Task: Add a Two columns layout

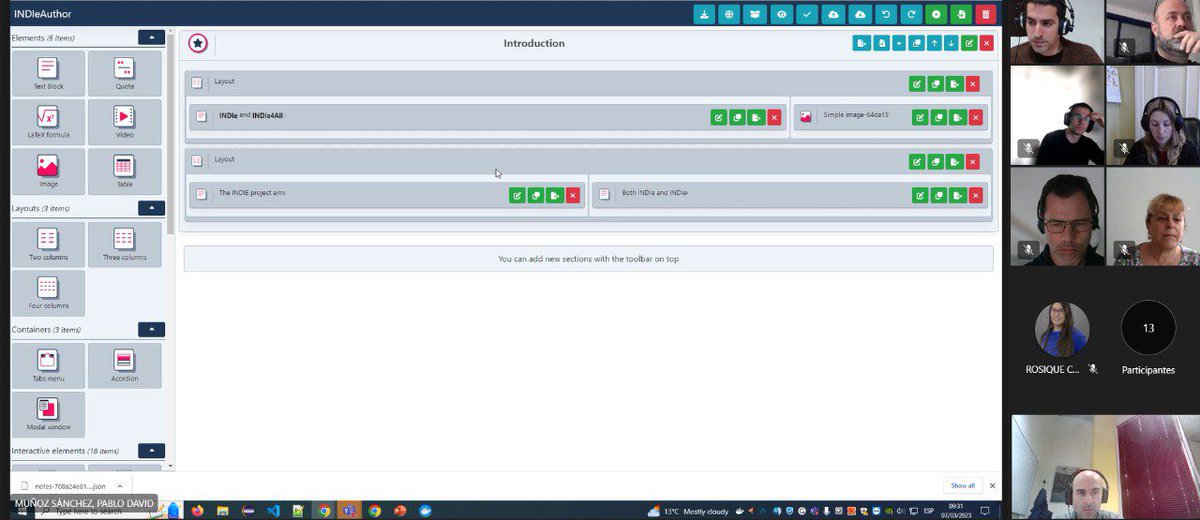Action: point(48,244)
